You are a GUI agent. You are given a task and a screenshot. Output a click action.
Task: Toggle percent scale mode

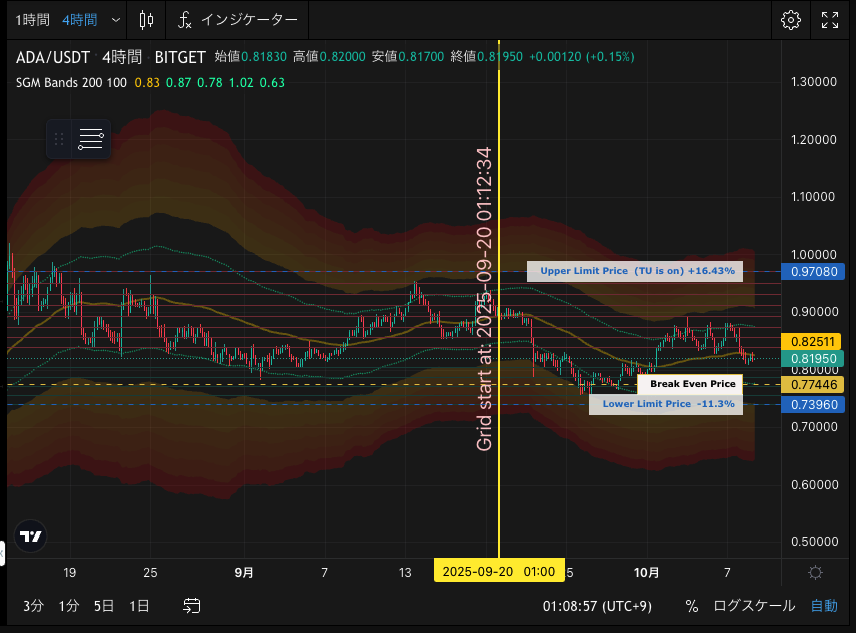coord(692,605)
